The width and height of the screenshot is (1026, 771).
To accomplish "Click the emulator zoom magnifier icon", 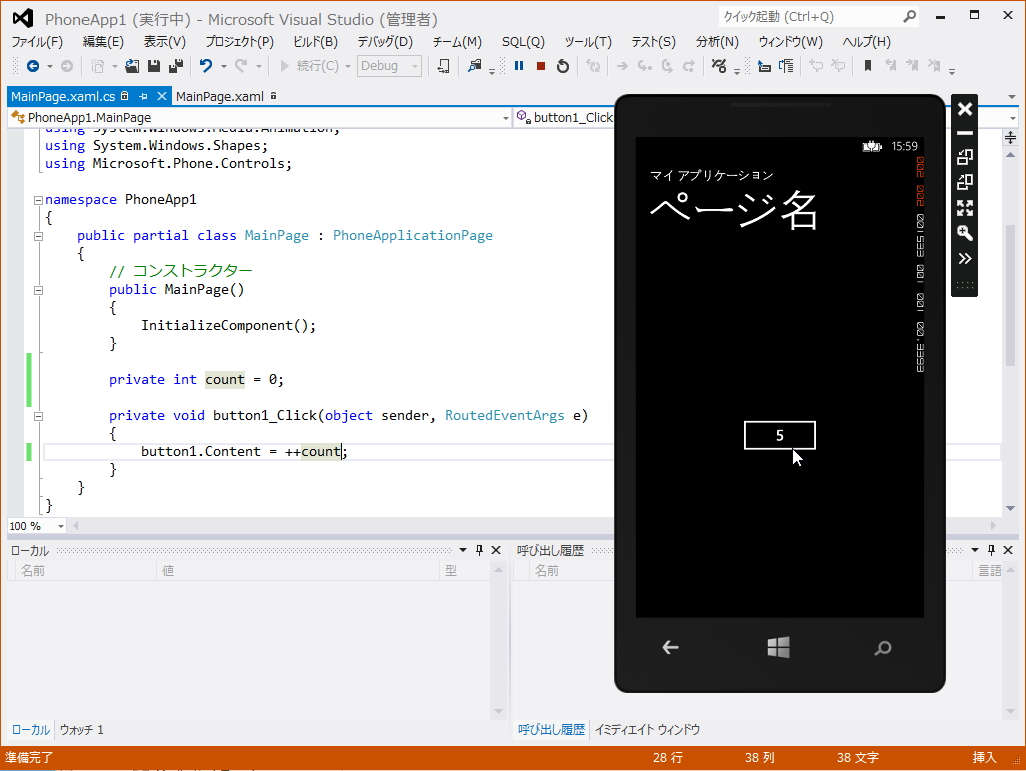I will tap(965, 233).
